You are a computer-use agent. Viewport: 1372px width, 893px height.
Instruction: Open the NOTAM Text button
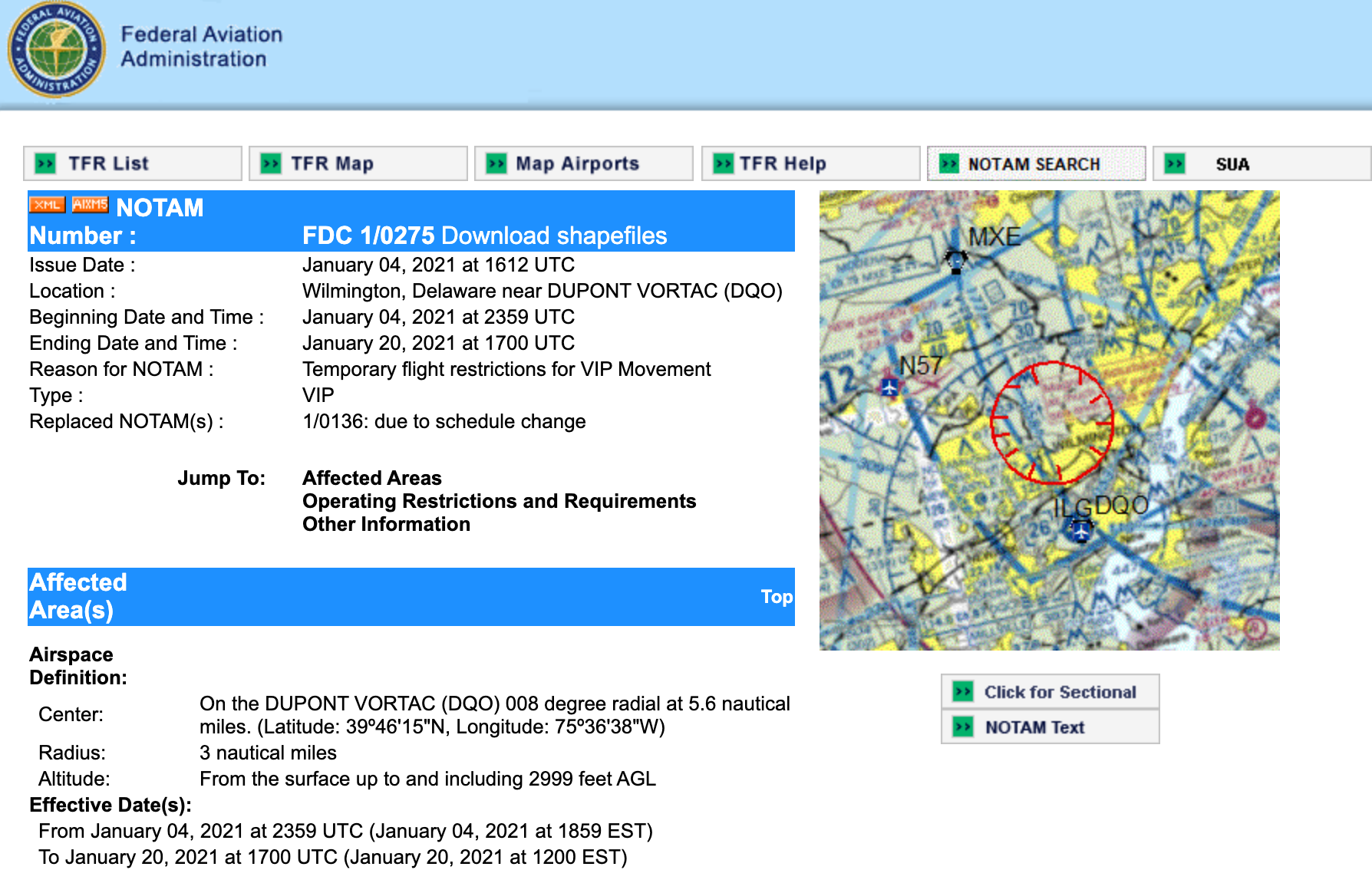point(1050,727)
